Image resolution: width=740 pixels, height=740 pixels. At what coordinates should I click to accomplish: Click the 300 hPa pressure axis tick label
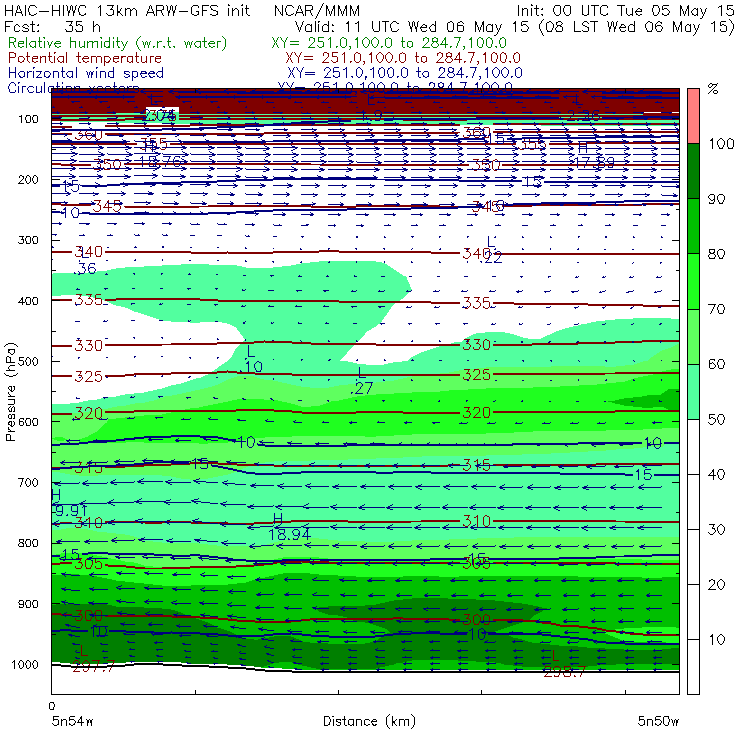[x=28, y=240]
